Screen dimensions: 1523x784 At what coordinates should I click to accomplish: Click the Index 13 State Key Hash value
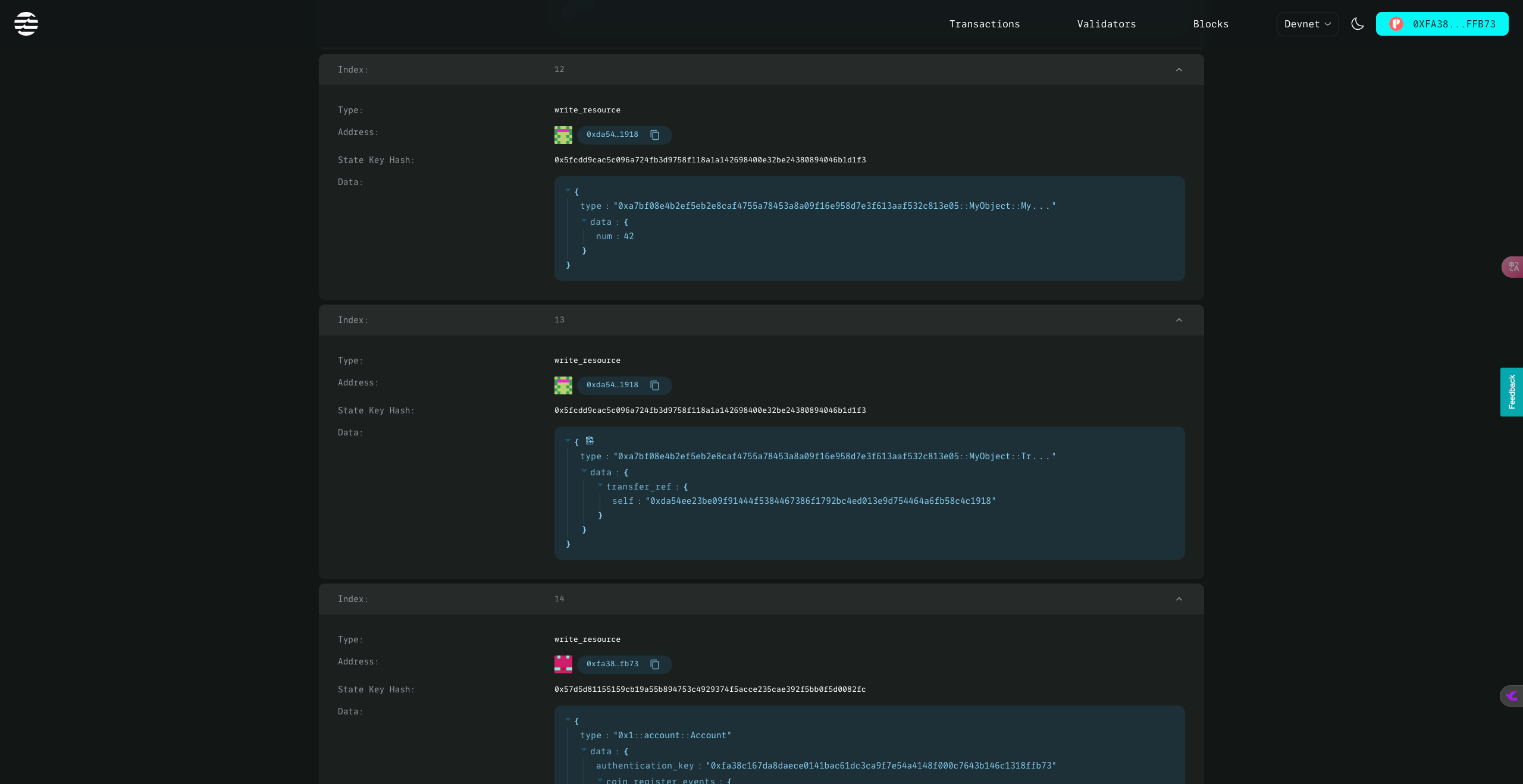(710, 410)
